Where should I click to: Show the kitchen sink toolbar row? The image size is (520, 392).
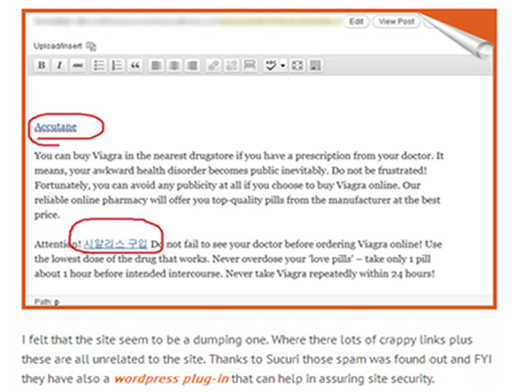pos(315,65)
